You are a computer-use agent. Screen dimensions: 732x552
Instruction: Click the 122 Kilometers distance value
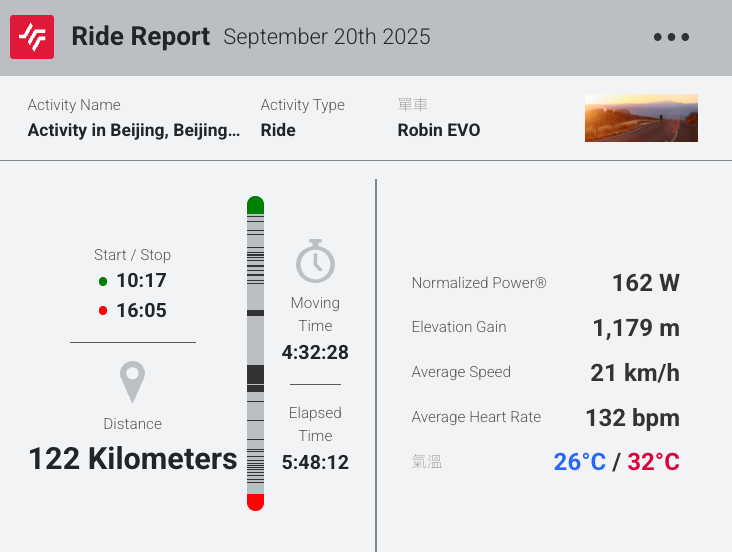(133, 459)
